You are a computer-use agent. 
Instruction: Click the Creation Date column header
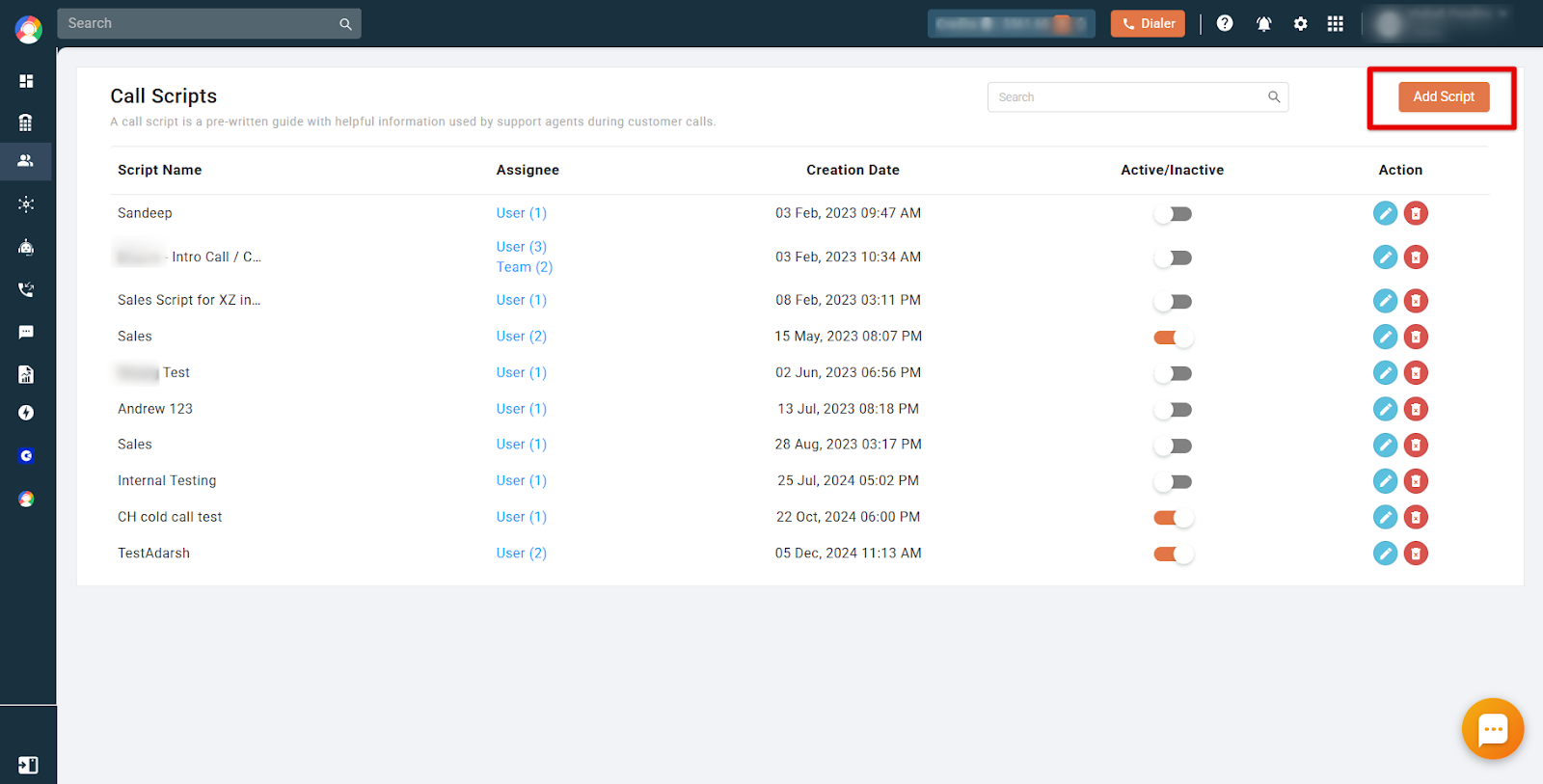coord(853,170)
